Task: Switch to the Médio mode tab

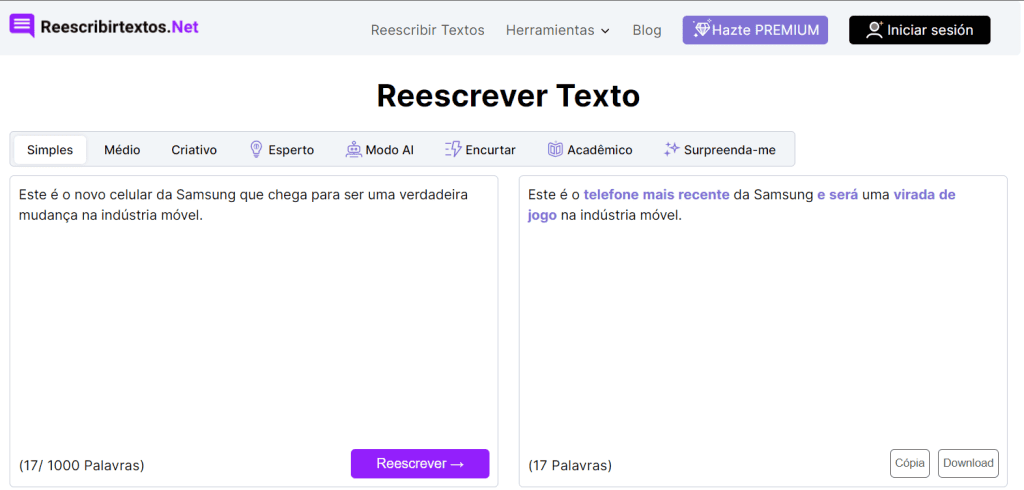Action: coord(122,150)
